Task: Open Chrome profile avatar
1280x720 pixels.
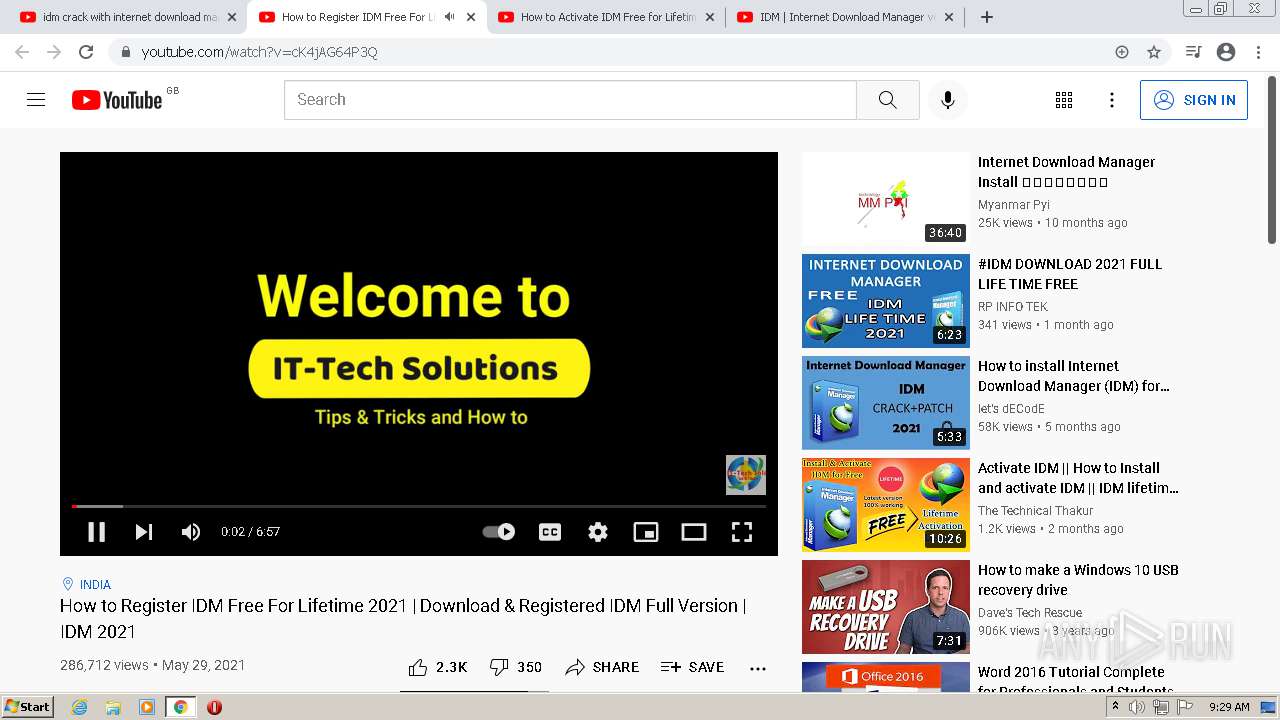Action: point(1226,52)
